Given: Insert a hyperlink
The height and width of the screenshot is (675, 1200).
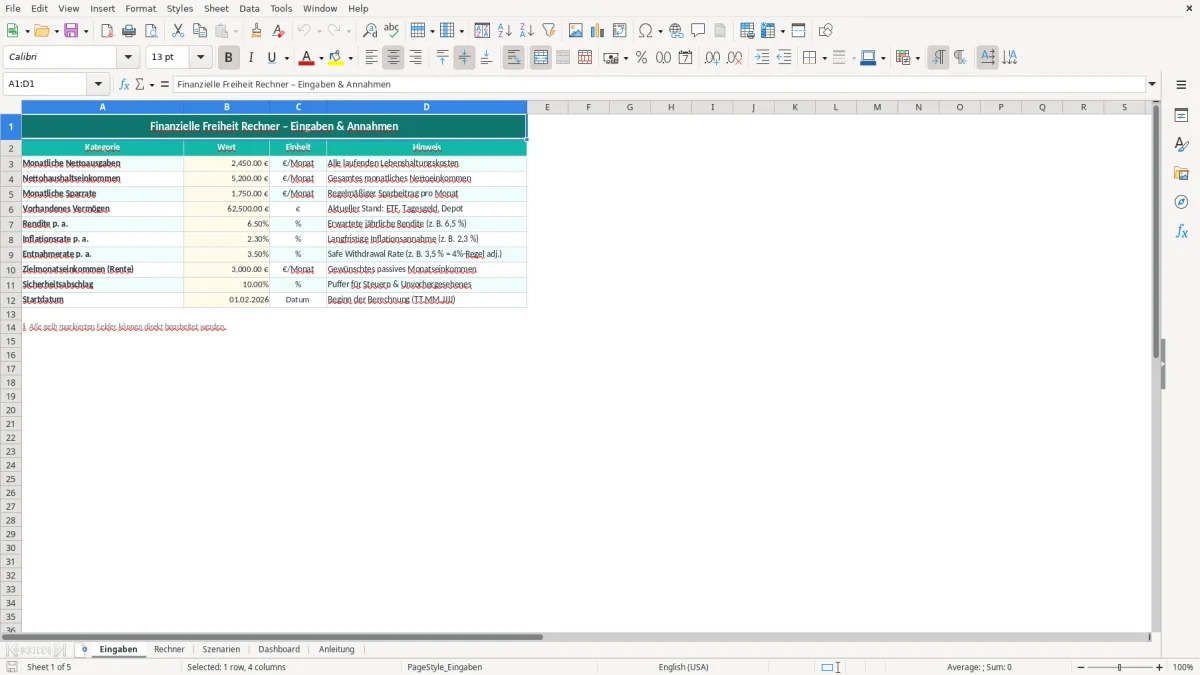Looking at the screenshot, I should (676, 31).
